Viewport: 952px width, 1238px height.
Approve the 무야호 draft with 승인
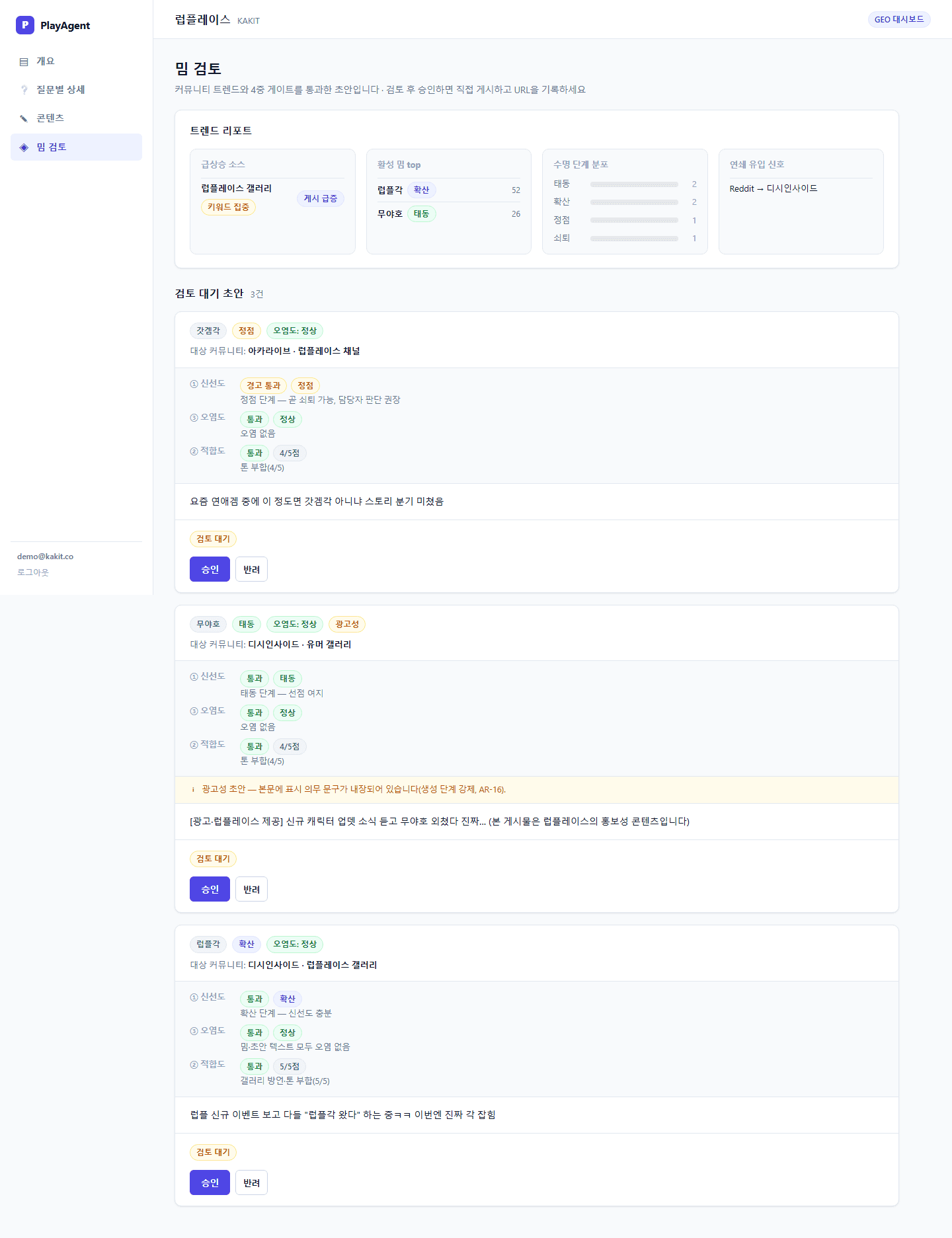pos(210,889)
